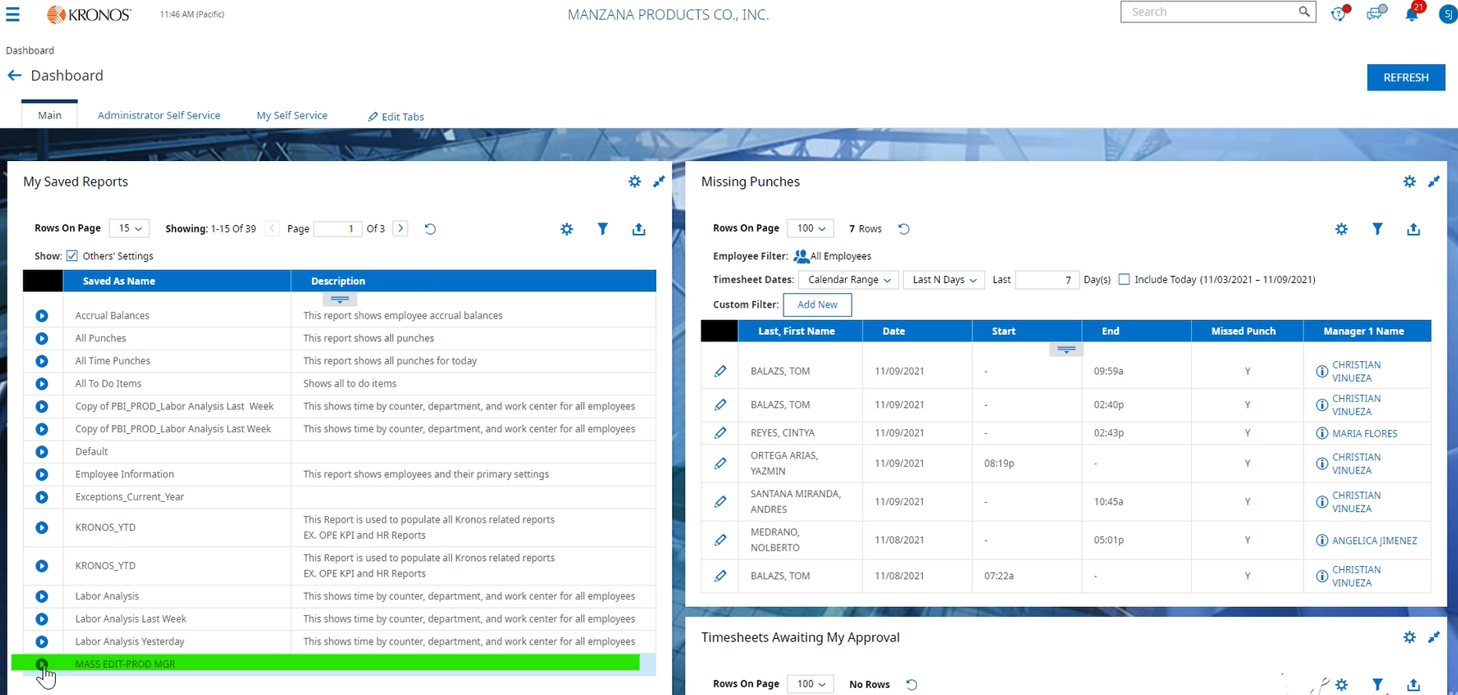Enable the Include Today checkbox

pyautogui.click(x=1124, y=280)
